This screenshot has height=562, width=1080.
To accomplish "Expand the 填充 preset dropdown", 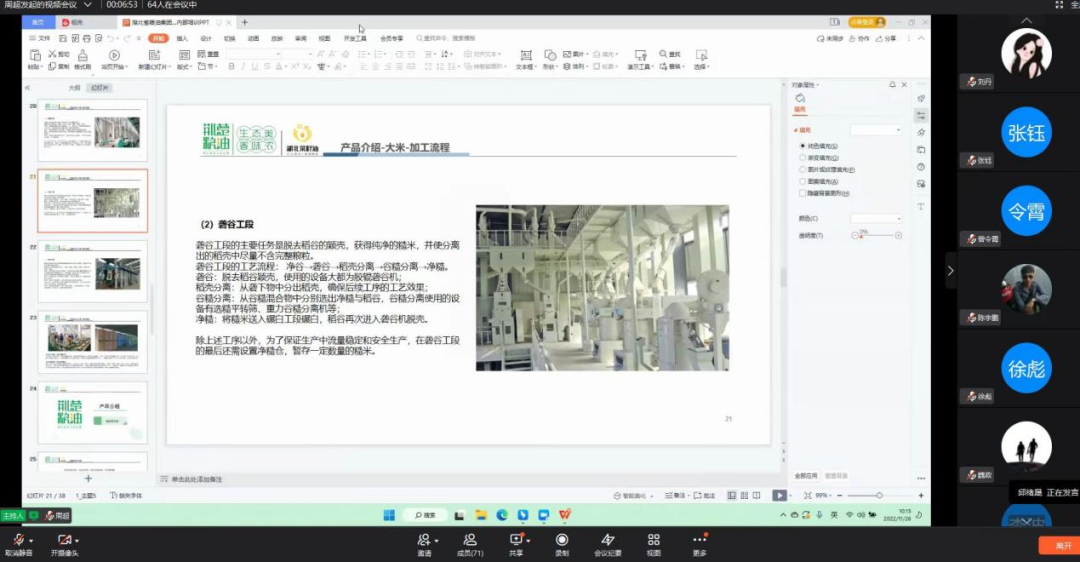I will (876, 130).
